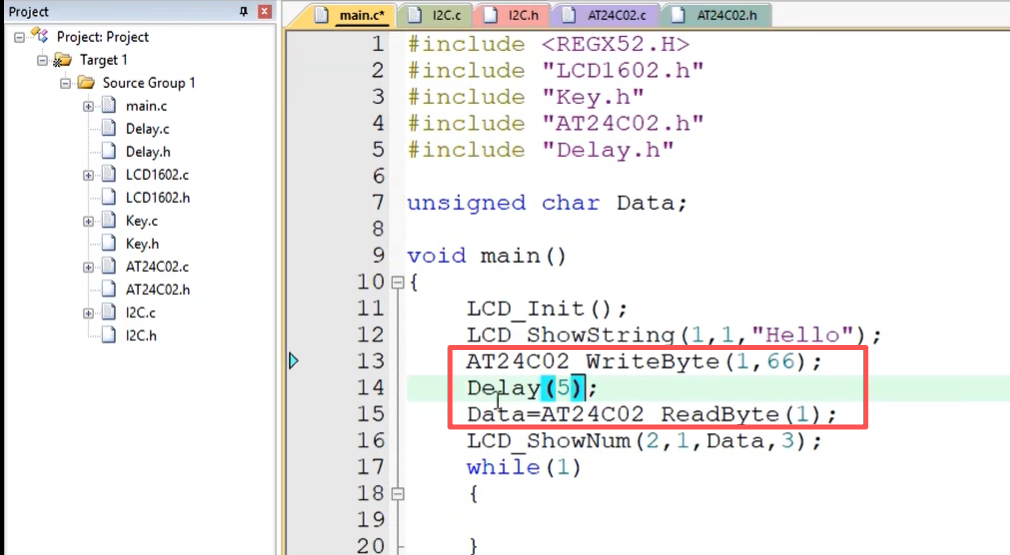Viewport: 1010px width, 555px height.
Task: Select Key.c in the project tree
Action: [142, 221]
